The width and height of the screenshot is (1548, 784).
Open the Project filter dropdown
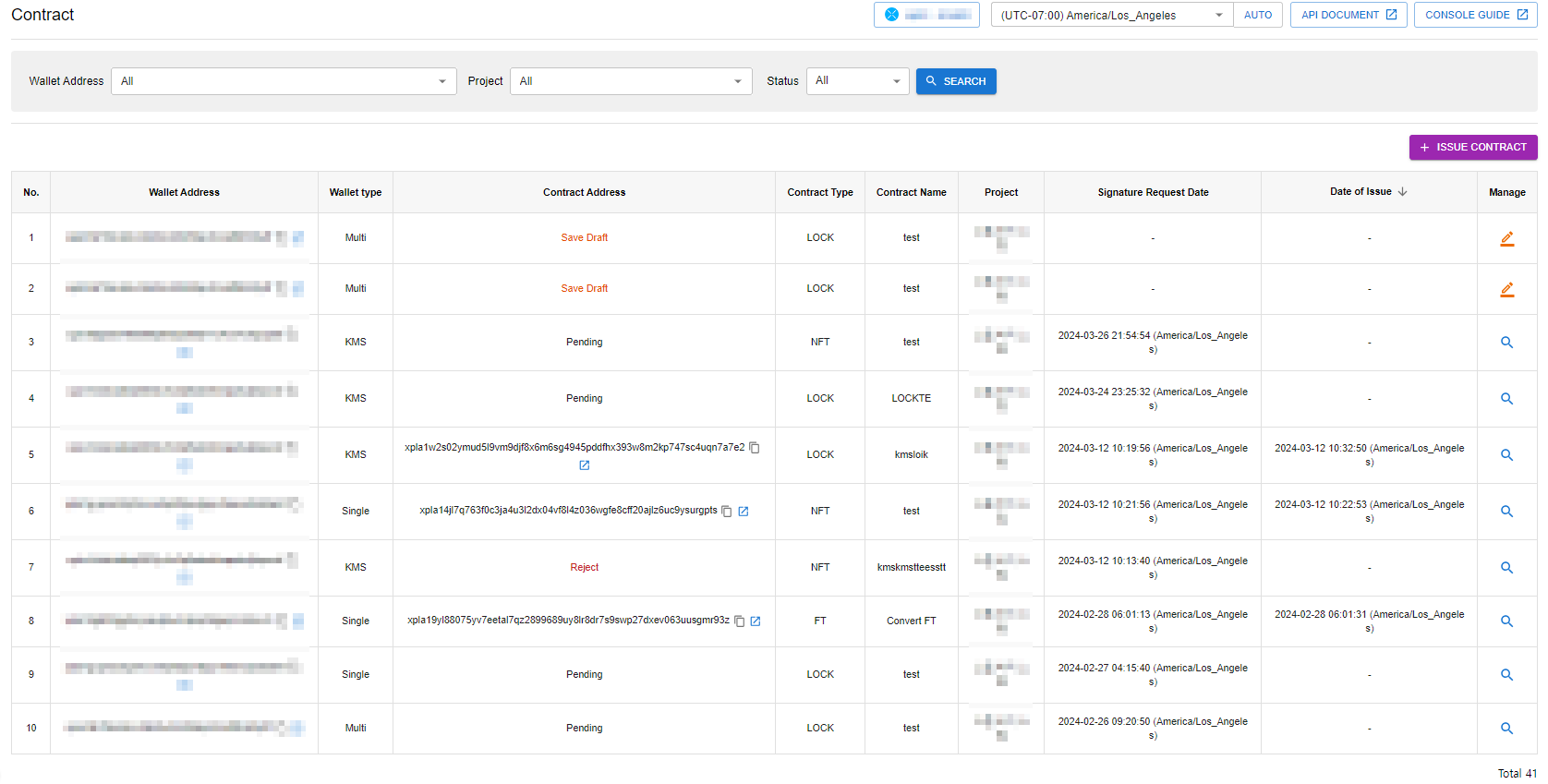631,81
